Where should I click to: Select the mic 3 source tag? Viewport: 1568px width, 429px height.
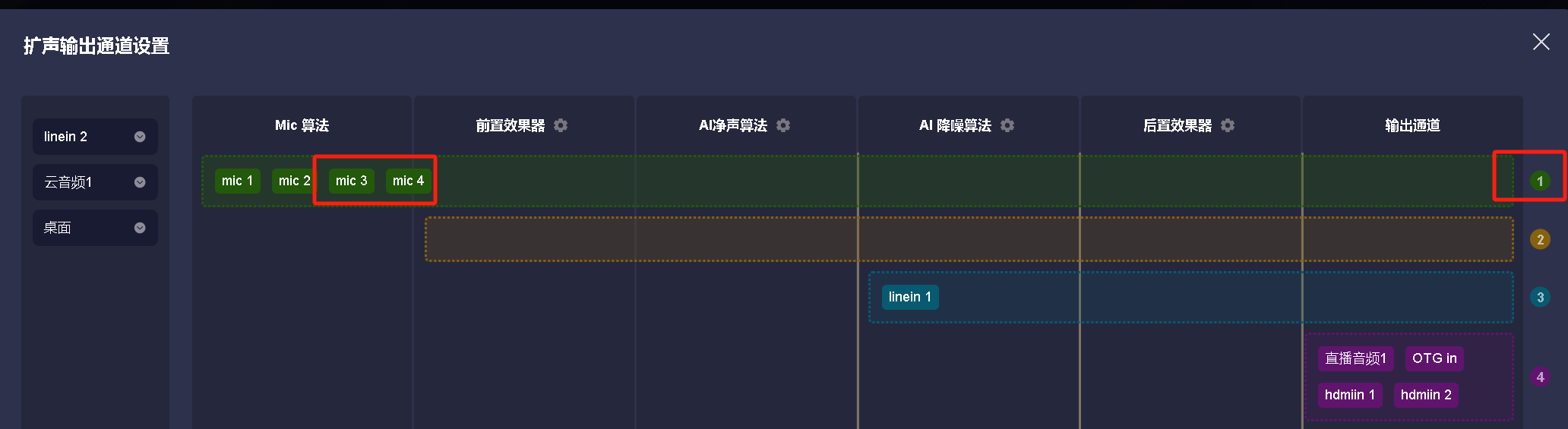pyautogui.click(x=351, y=181)
